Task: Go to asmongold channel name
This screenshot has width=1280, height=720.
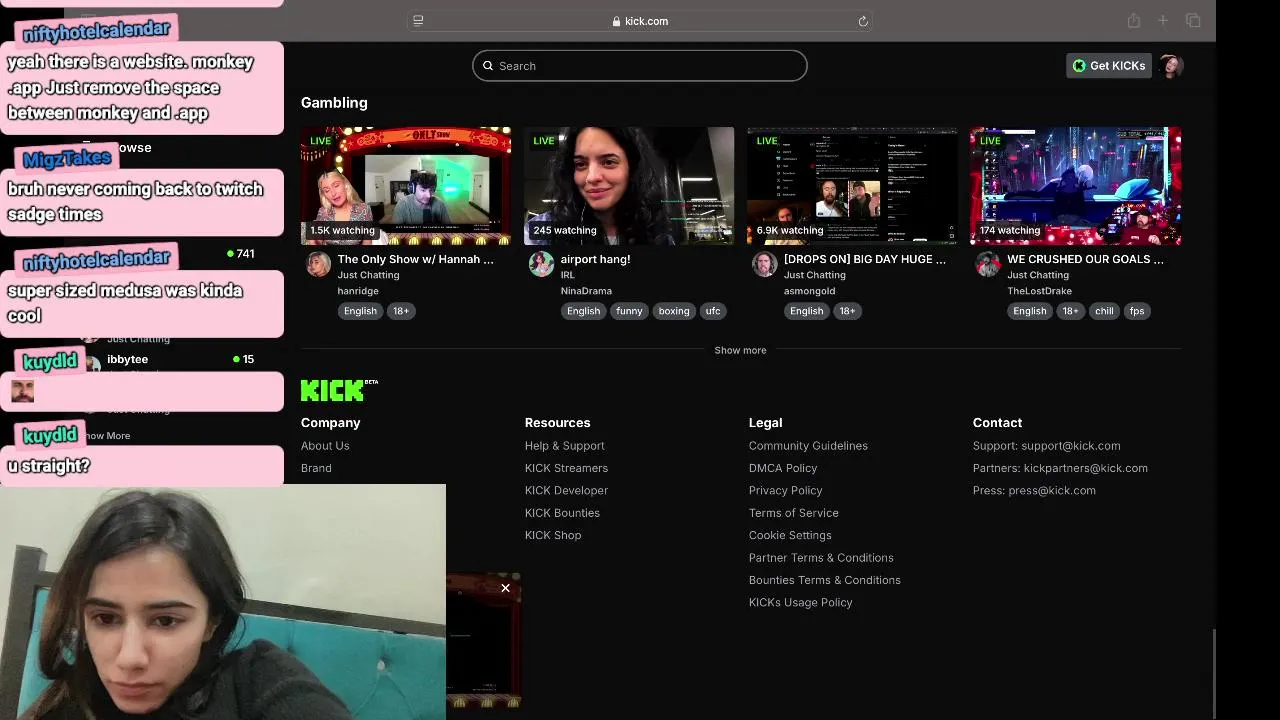Action: (x=809, y=291)
